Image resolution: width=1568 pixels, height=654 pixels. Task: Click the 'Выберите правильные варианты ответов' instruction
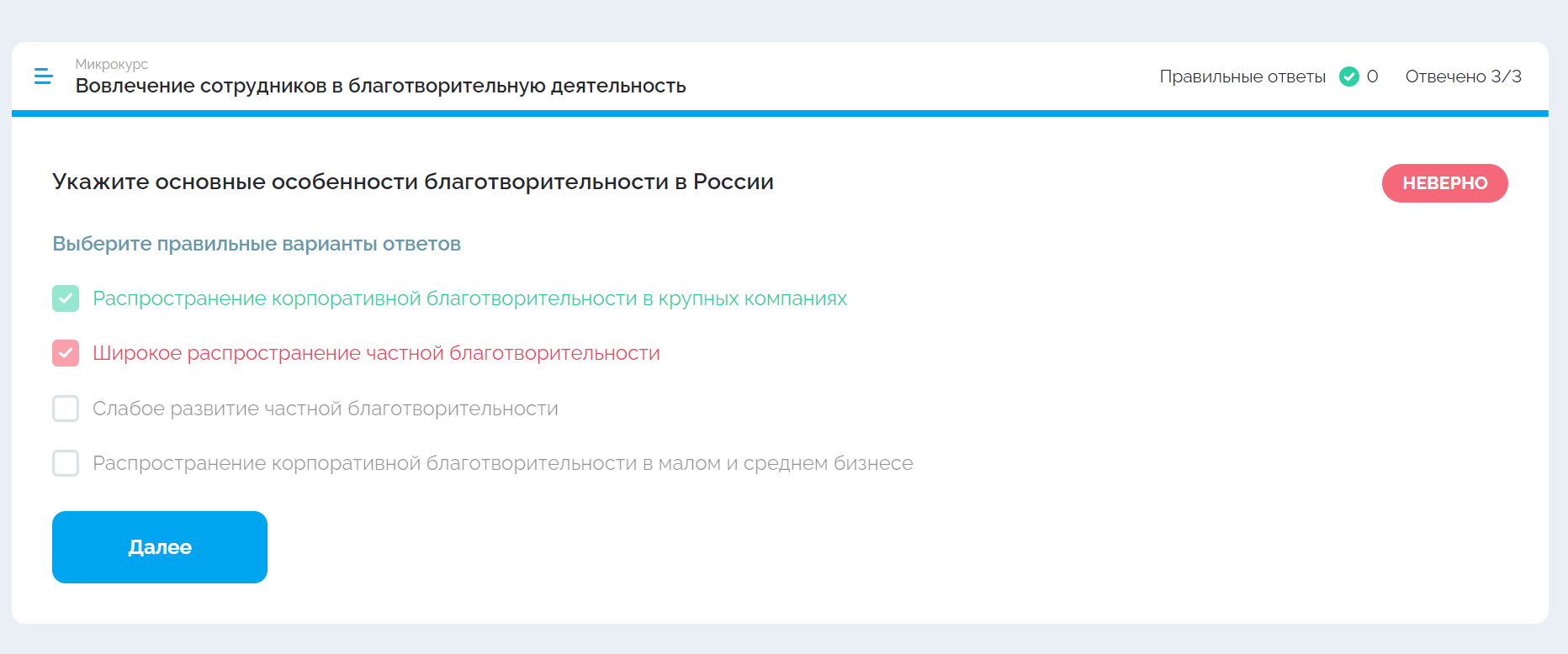(257, 244)
